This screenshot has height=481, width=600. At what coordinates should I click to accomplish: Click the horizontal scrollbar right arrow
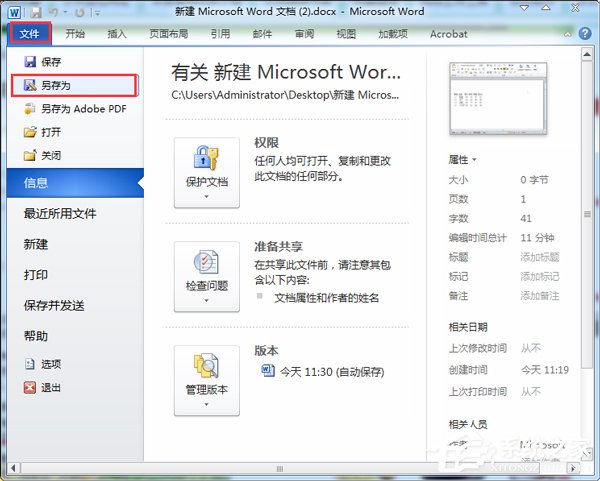(573, 468)
